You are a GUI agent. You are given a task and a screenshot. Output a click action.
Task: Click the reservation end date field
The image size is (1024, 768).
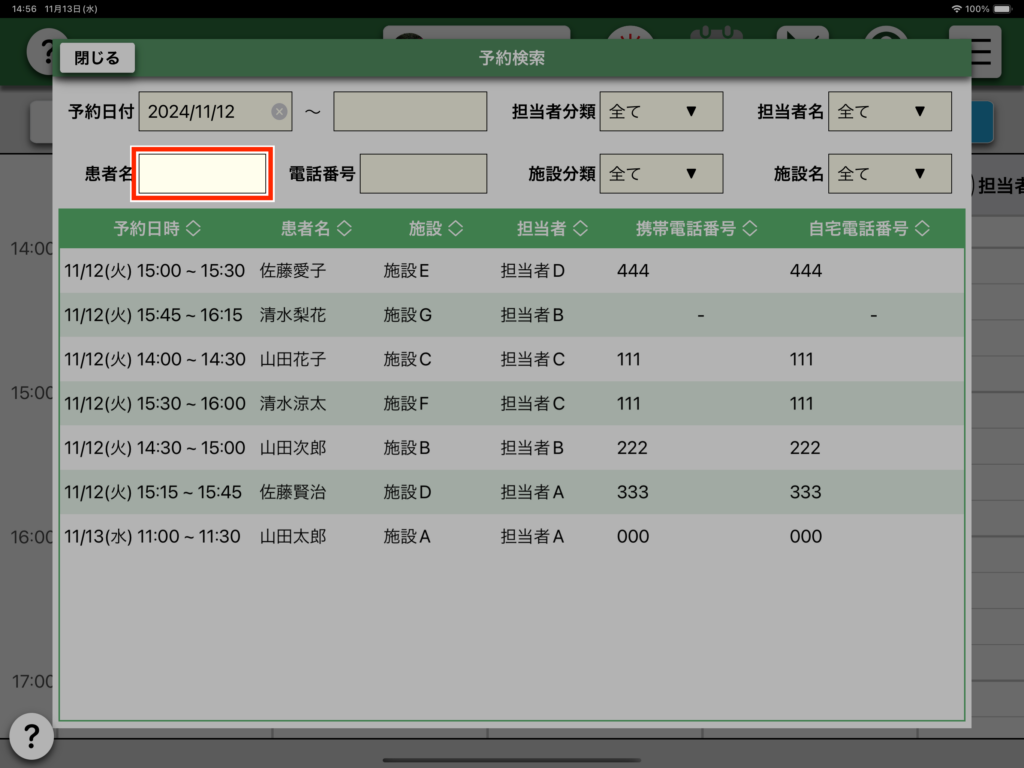tap(410, 112)
